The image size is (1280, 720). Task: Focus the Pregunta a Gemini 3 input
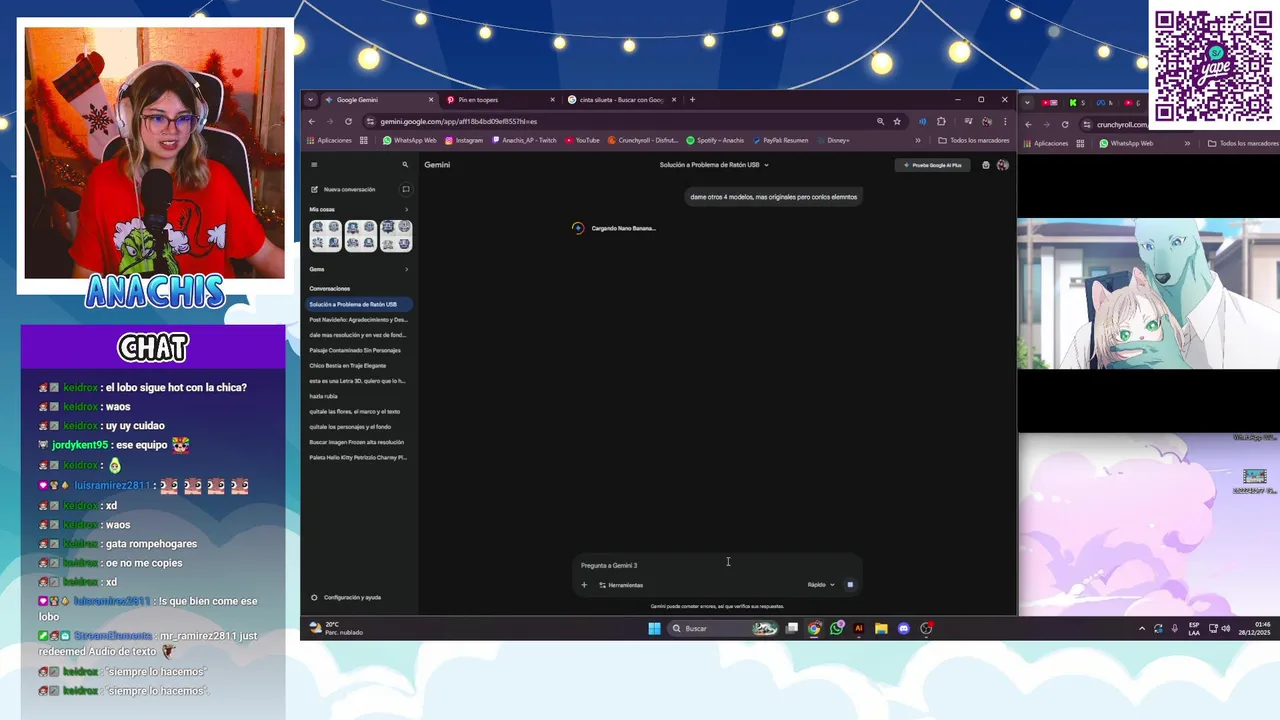pos(717,565)
